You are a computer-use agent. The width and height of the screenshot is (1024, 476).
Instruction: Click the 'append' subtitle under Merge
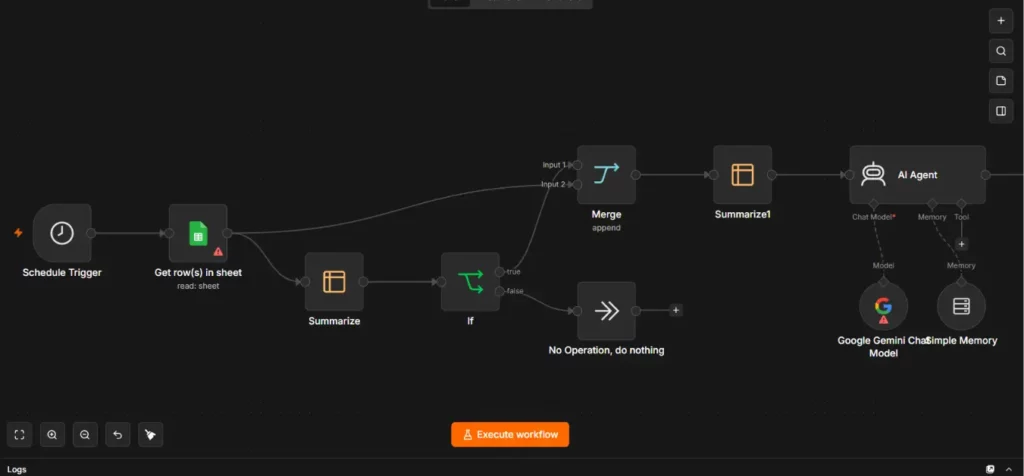coord(606,228)
